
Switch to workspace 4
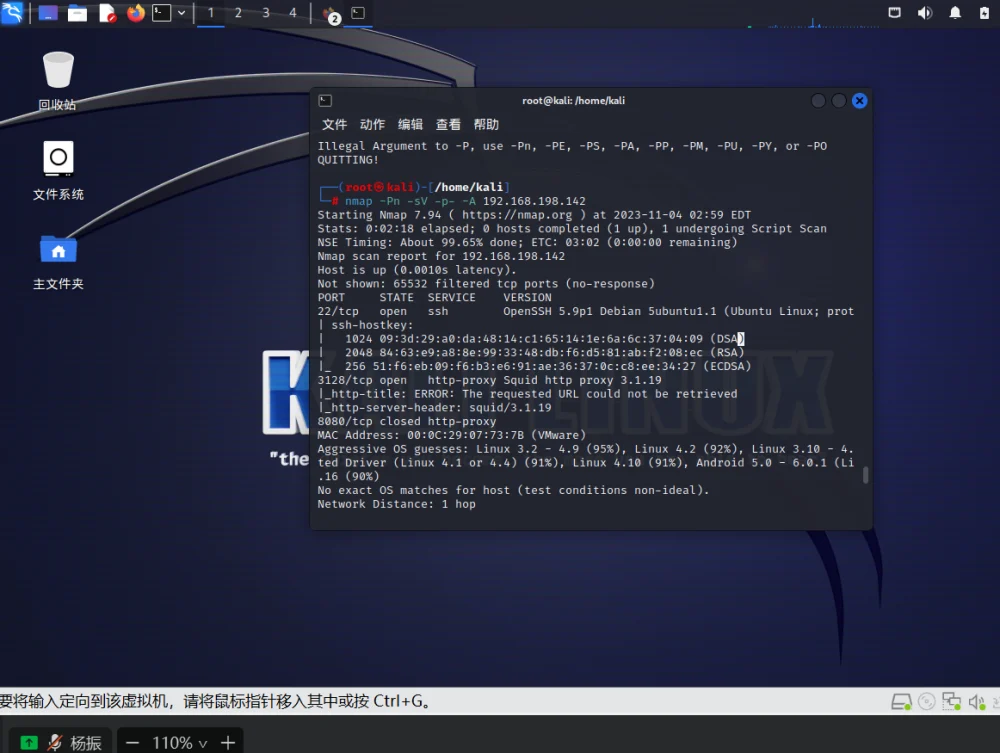[293, 13]
